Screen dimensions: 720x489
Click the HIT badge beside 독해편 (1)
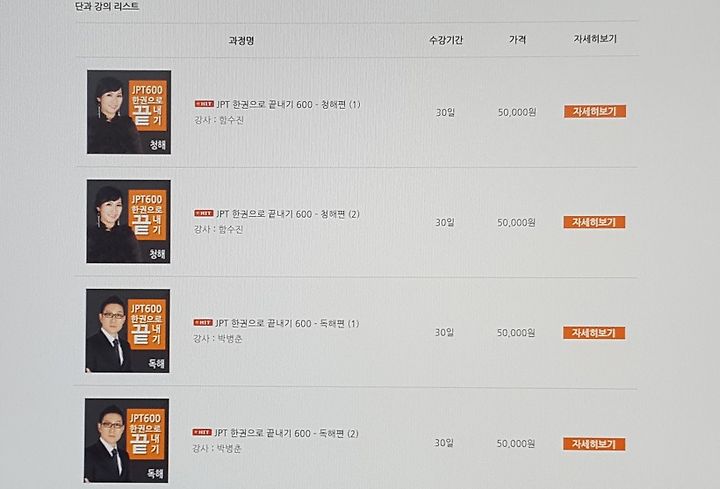(202, 322)
